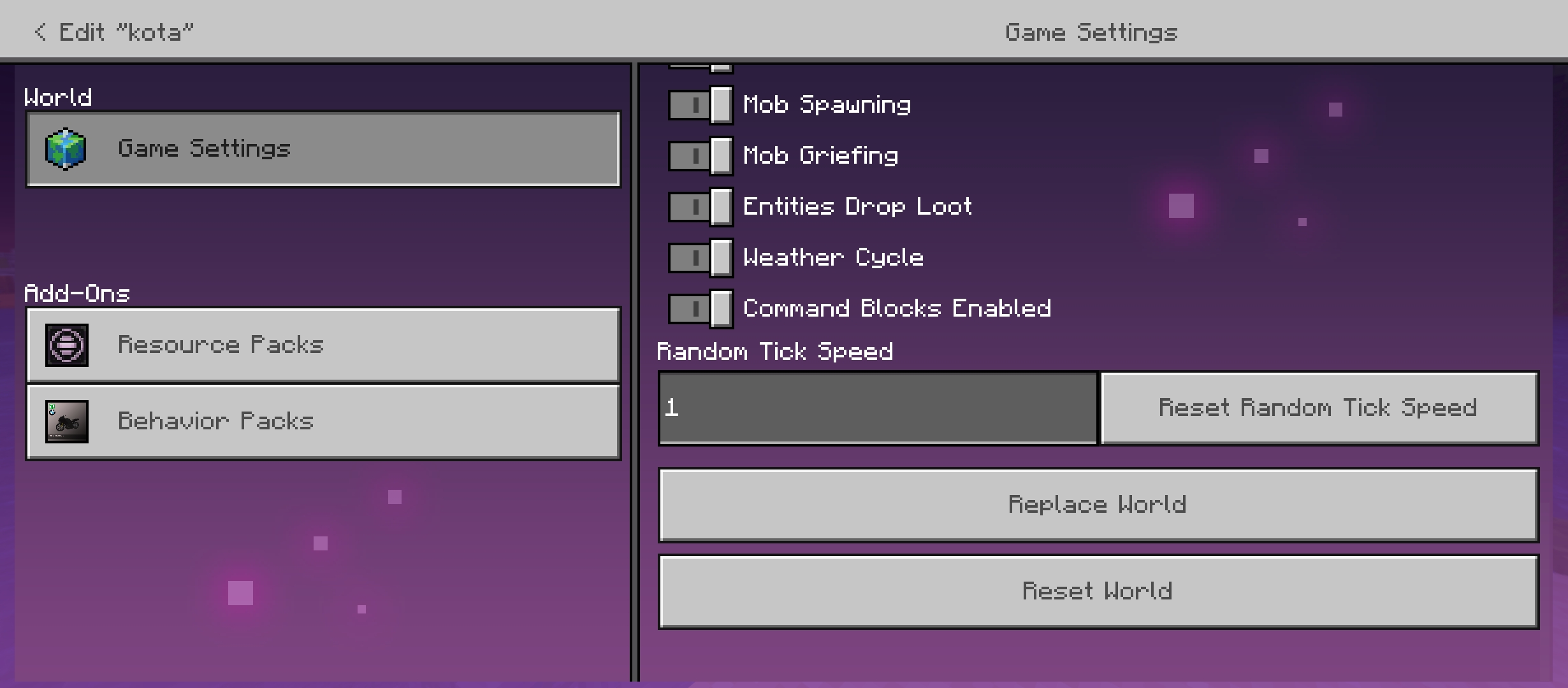Click the Reset Random Tick Speed button
The image size is (1568, 688).
[x=1319, y=408]
